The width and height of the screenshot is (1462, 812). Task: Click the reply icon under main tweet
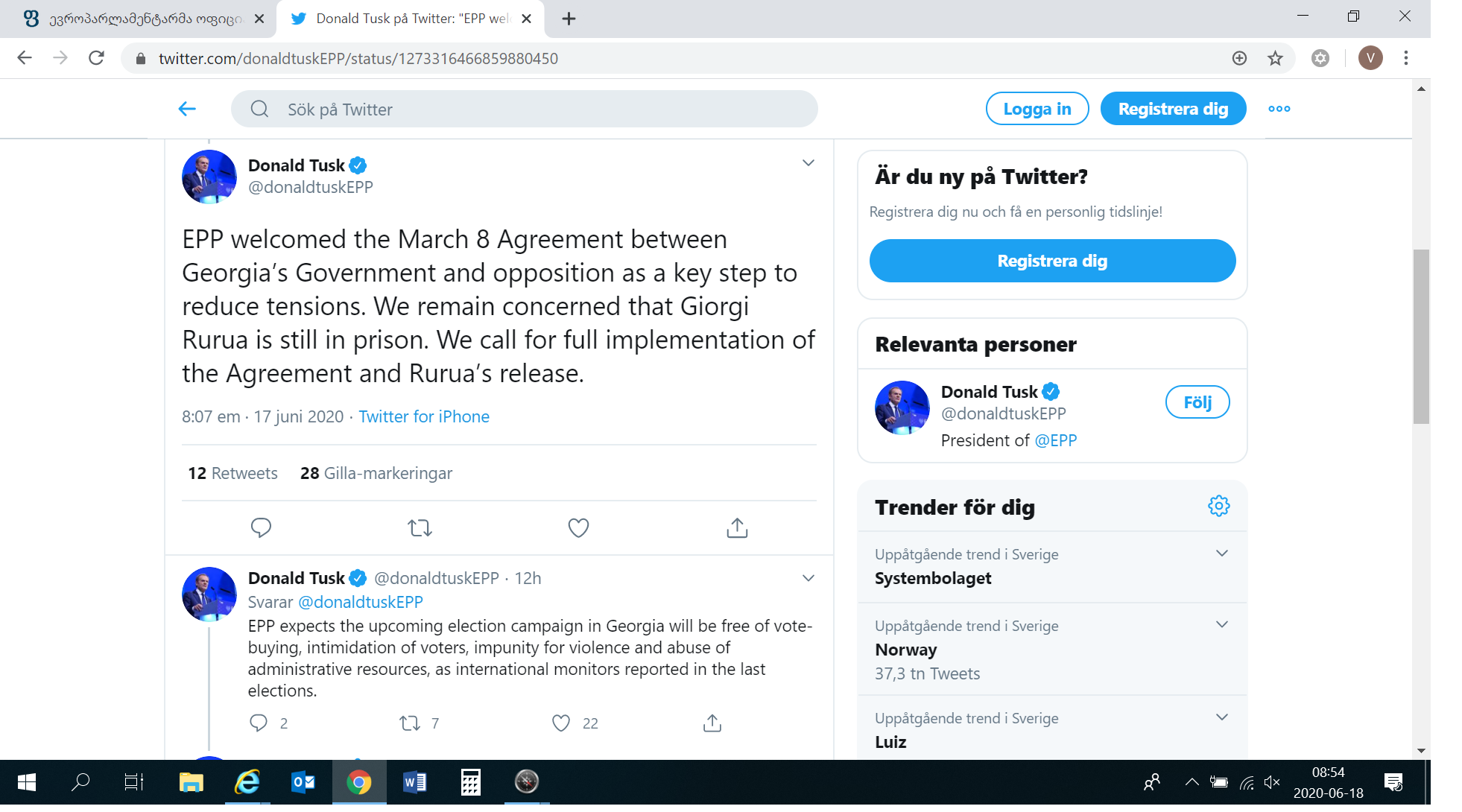[x=261, y=527]
